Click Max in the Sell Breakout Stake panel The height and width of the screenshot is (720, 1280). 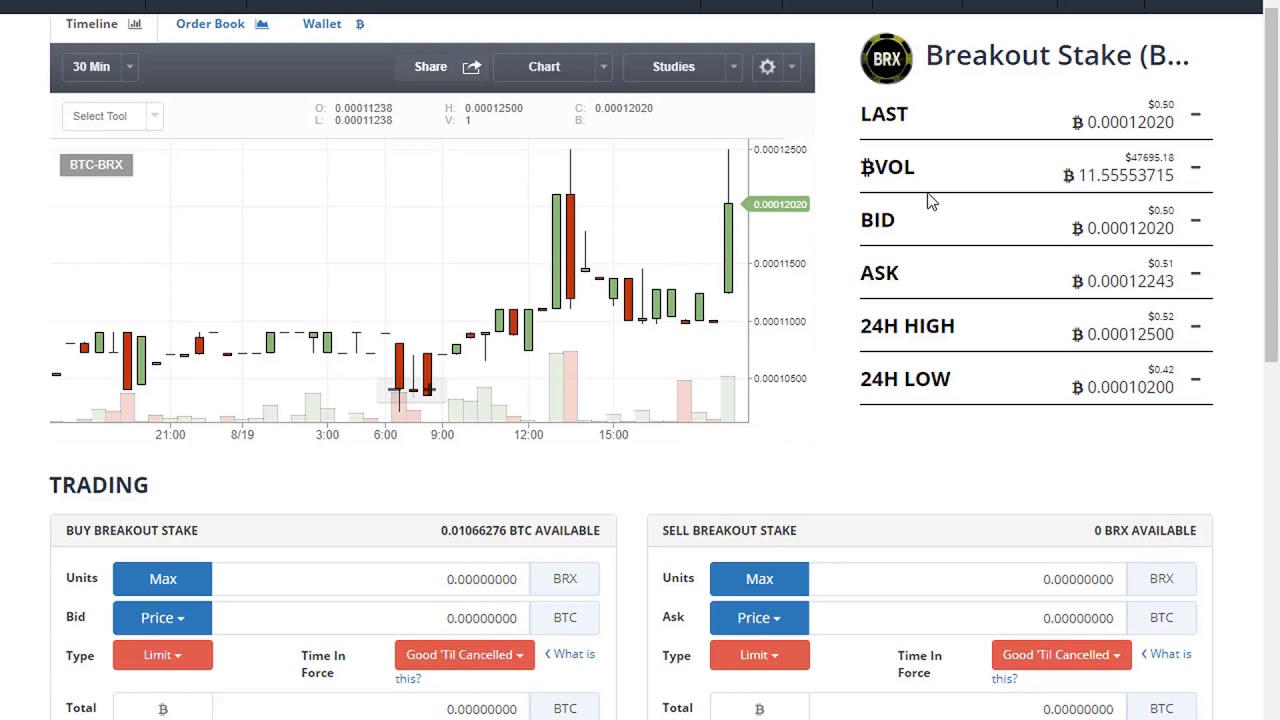759,579
